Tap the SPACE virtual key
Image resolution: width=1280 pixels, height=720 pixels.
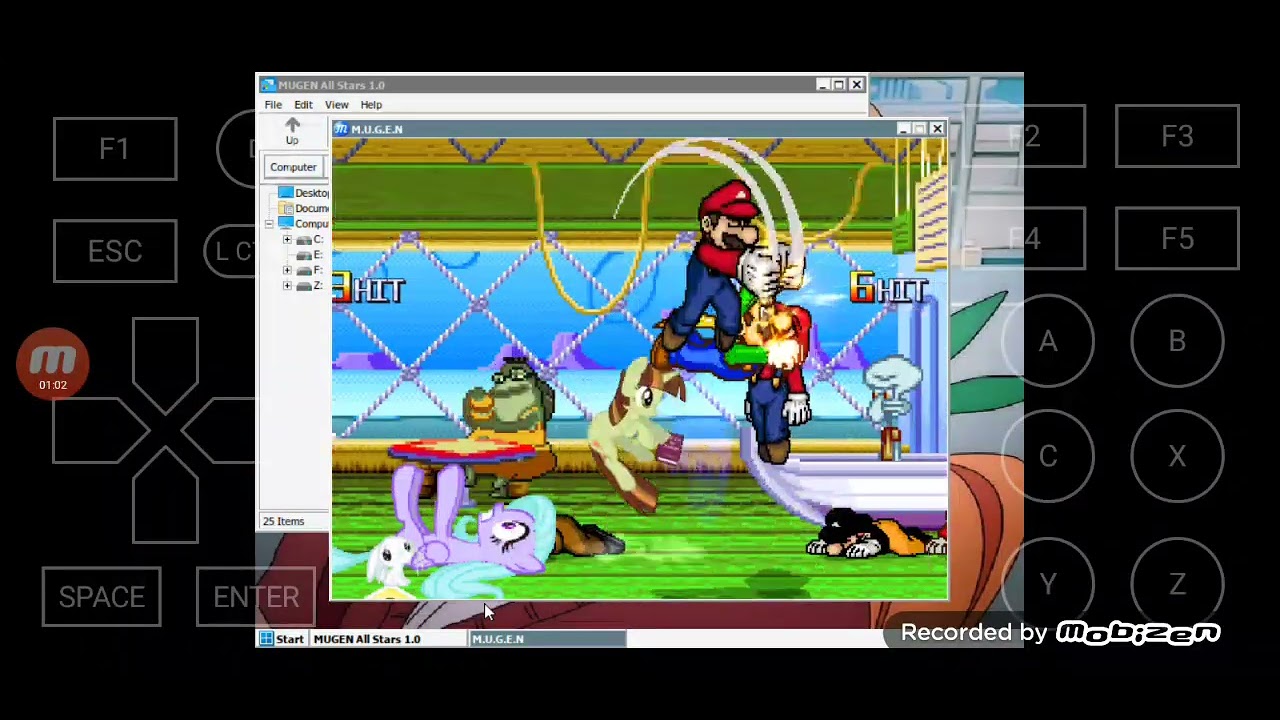(102, 597)
